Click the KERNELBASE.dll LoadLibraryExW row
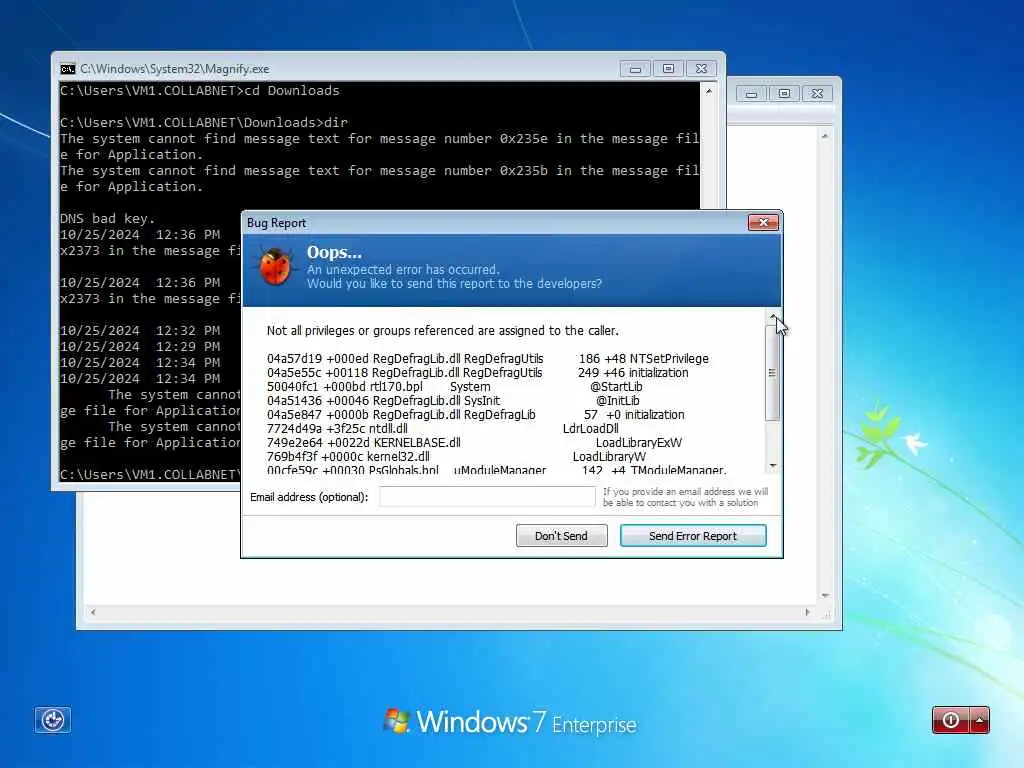This screenshot has height=768, width=1024. tap(474, 443)
